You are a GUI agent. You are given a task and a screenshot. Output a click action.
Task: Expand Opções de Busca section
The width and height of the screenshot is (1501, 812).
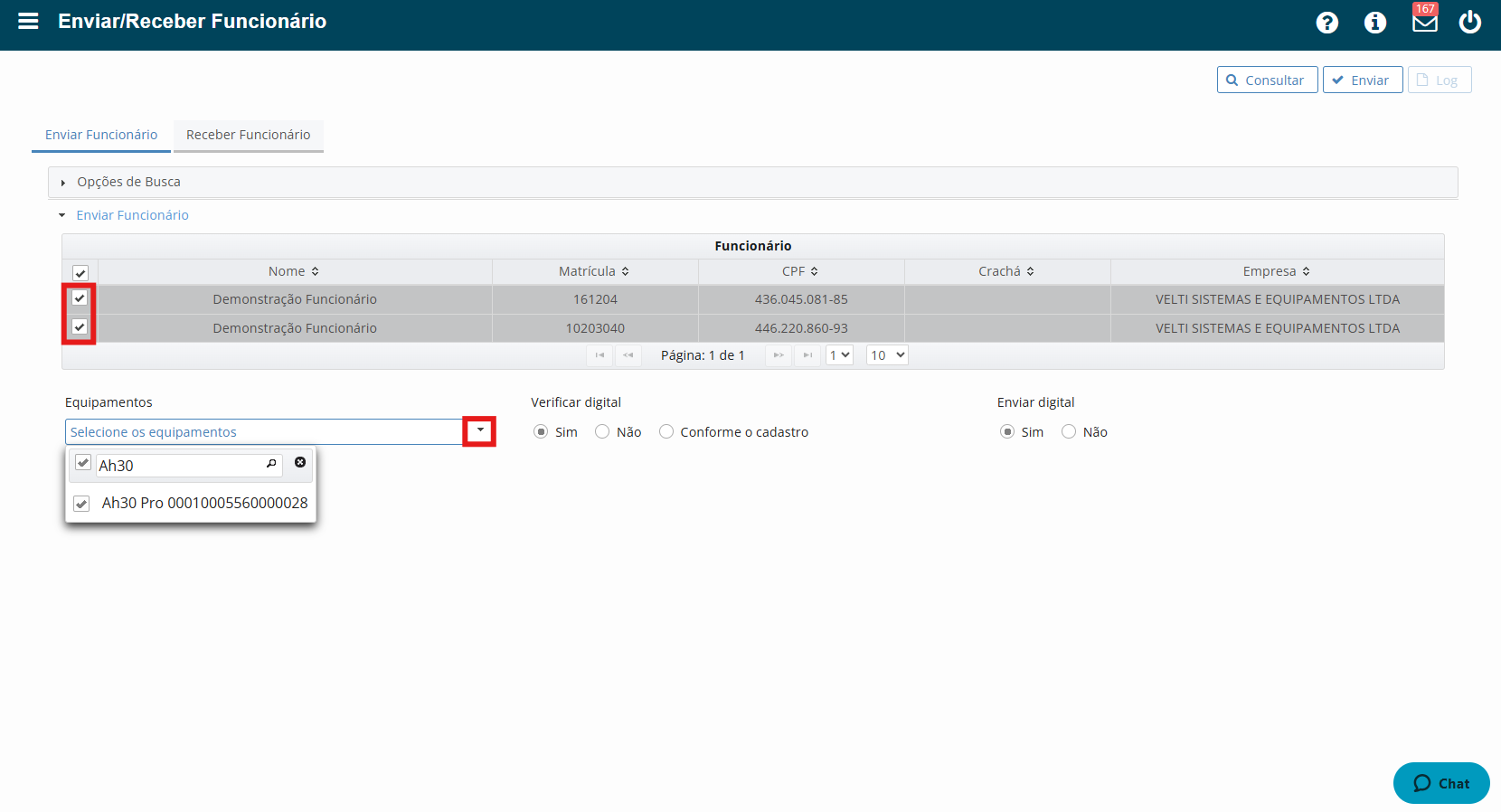(752, 182)
